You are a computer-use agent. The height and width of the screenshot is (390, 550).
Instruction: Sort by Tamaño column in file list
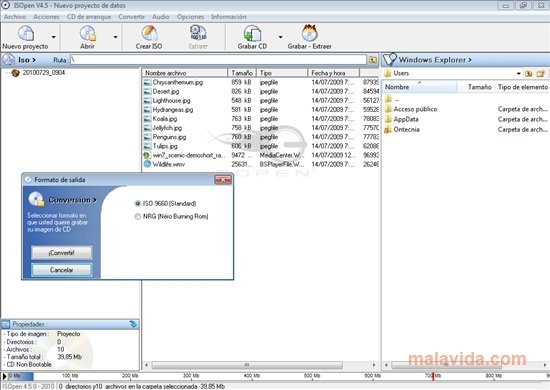click(x=242, y=73)
